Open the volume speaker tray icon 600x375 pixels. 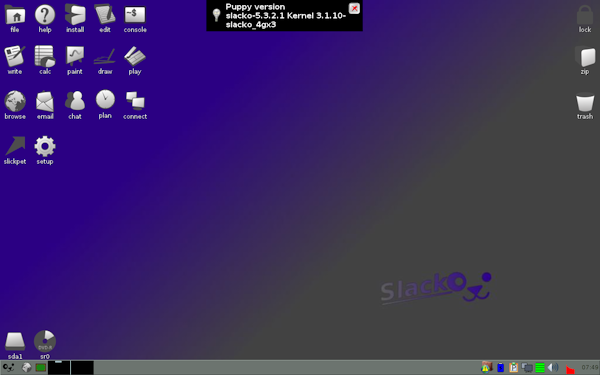coord(553,368)
